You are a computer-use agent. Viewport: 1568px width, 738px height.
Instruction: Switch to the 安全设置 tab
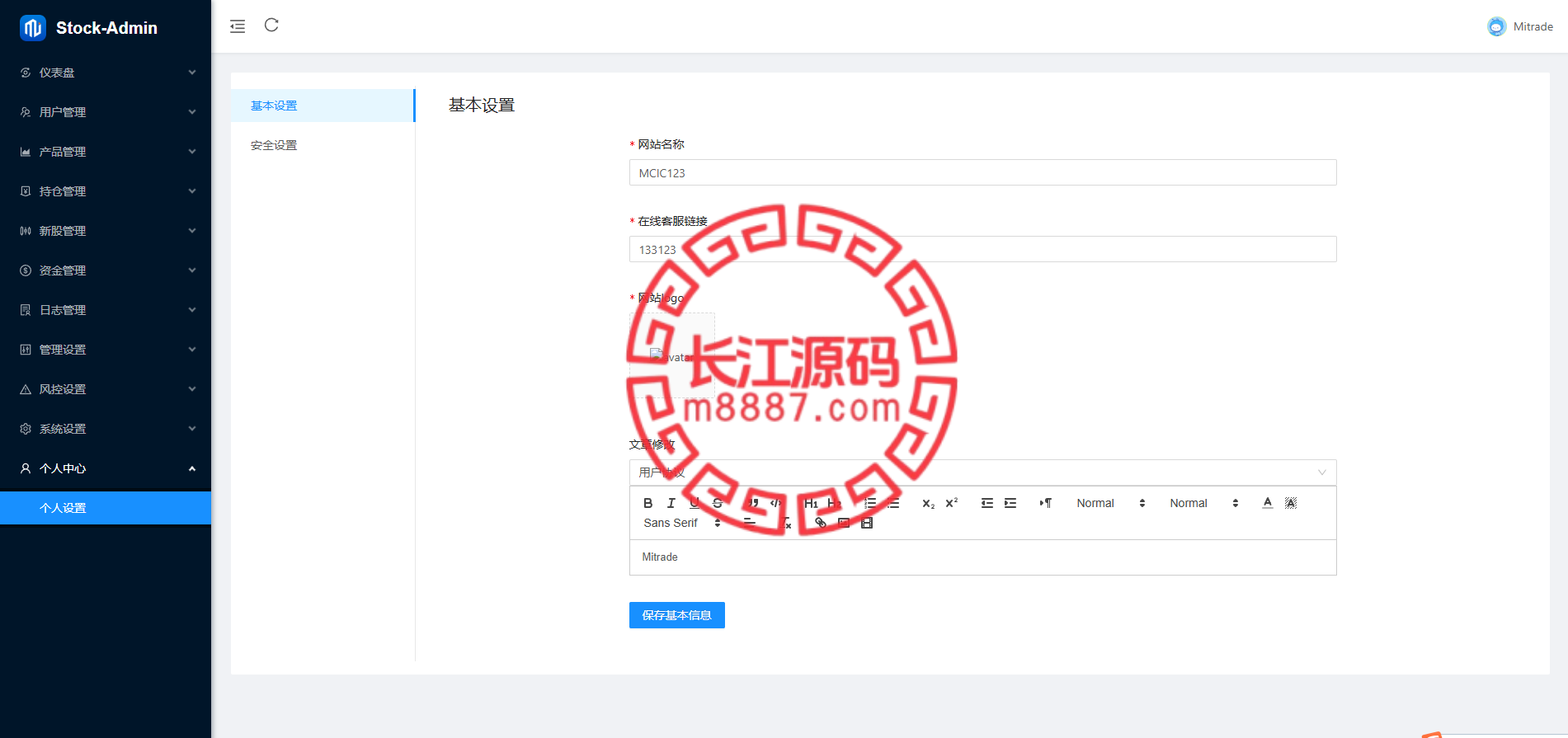click(323, 145)
